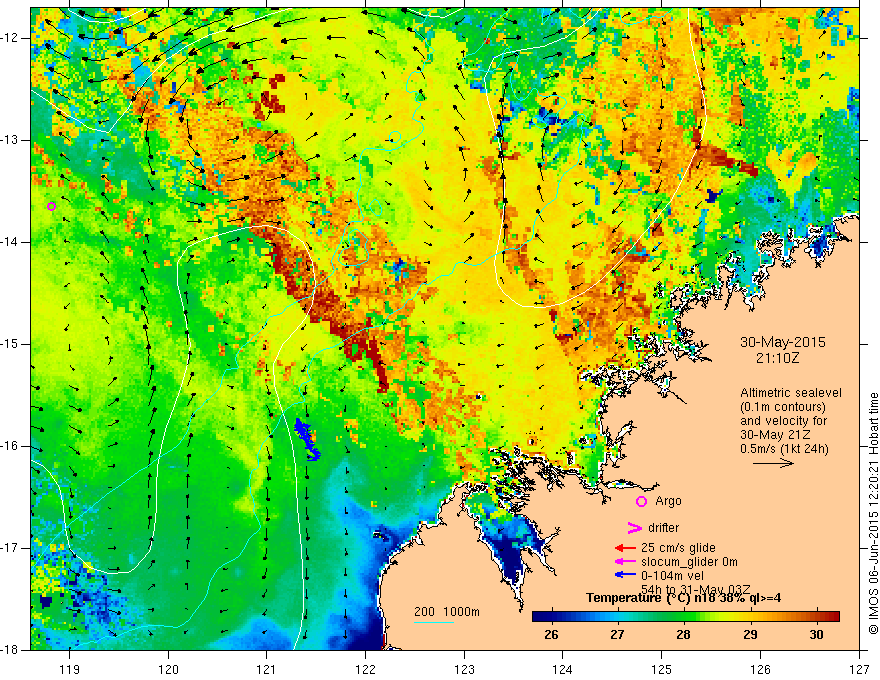Screen dimensions: 880x680
Task: Click the latitude label '-18'
Action: click(10, 650)
